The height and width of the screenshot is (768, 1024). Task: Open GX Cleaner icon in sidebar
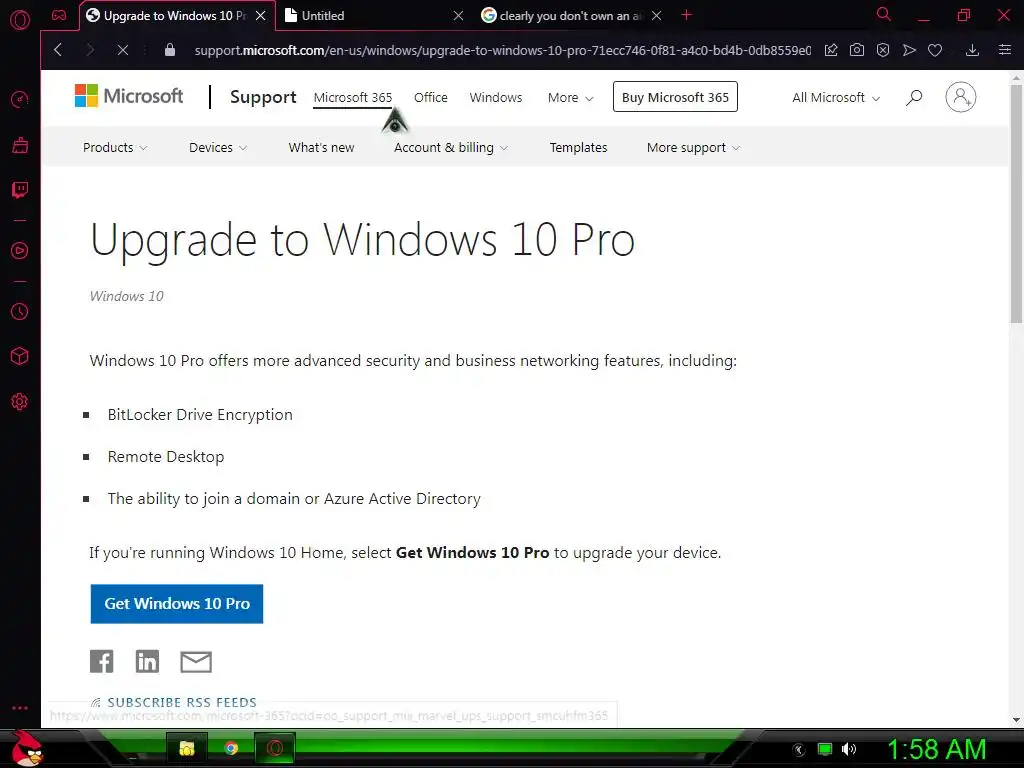pos(20,145)
